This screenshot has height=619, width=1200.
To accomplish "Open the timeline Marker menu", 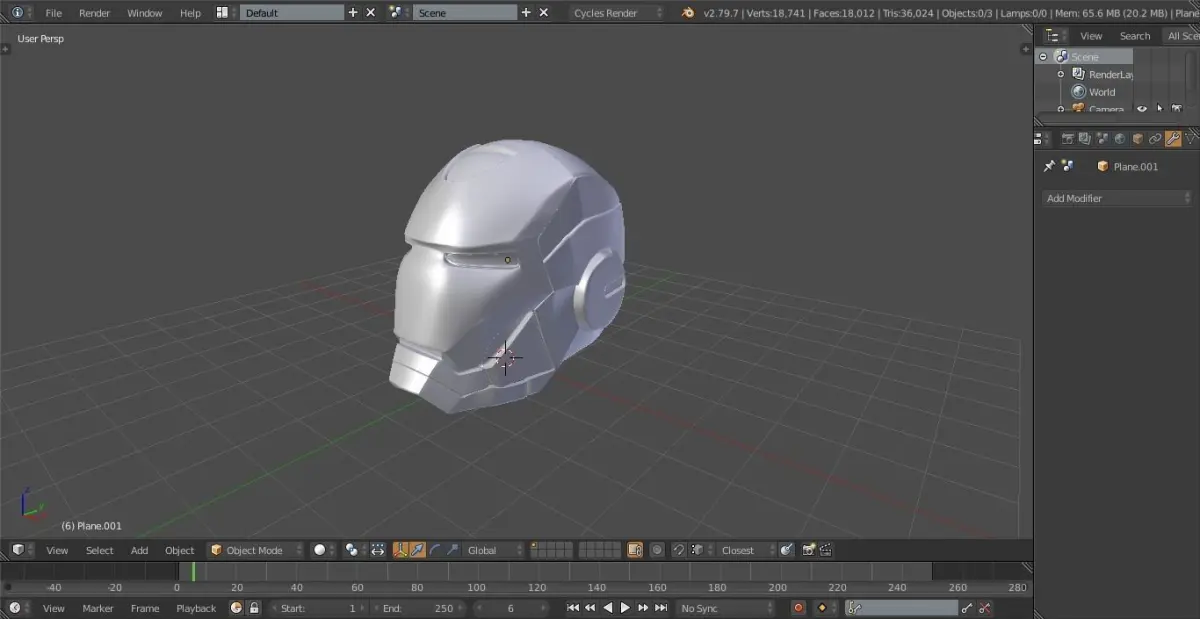I will (x=98, y=608).
